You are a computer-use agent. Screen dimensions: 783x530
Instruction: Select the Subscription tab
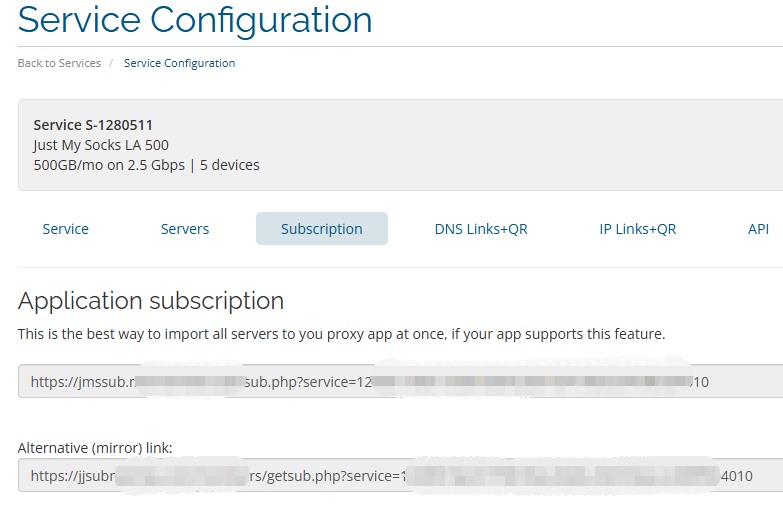[x=321, y=229]
